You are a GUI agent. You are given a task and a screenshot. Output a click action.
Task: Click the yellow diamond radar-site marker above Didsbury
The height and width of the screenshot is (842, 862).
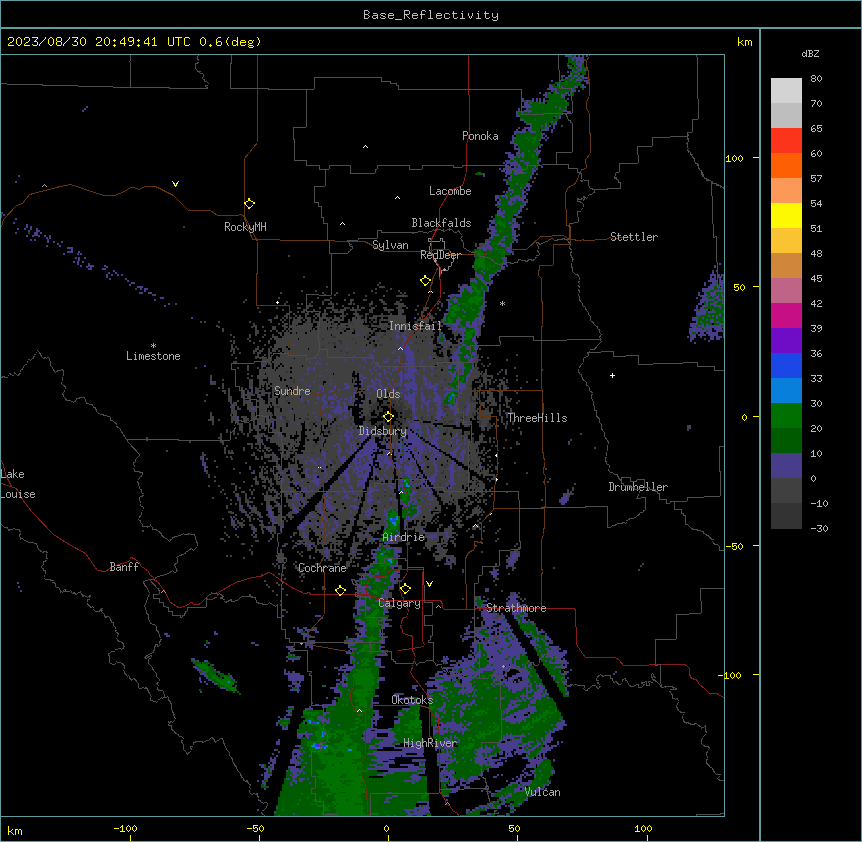pos(388,417)
